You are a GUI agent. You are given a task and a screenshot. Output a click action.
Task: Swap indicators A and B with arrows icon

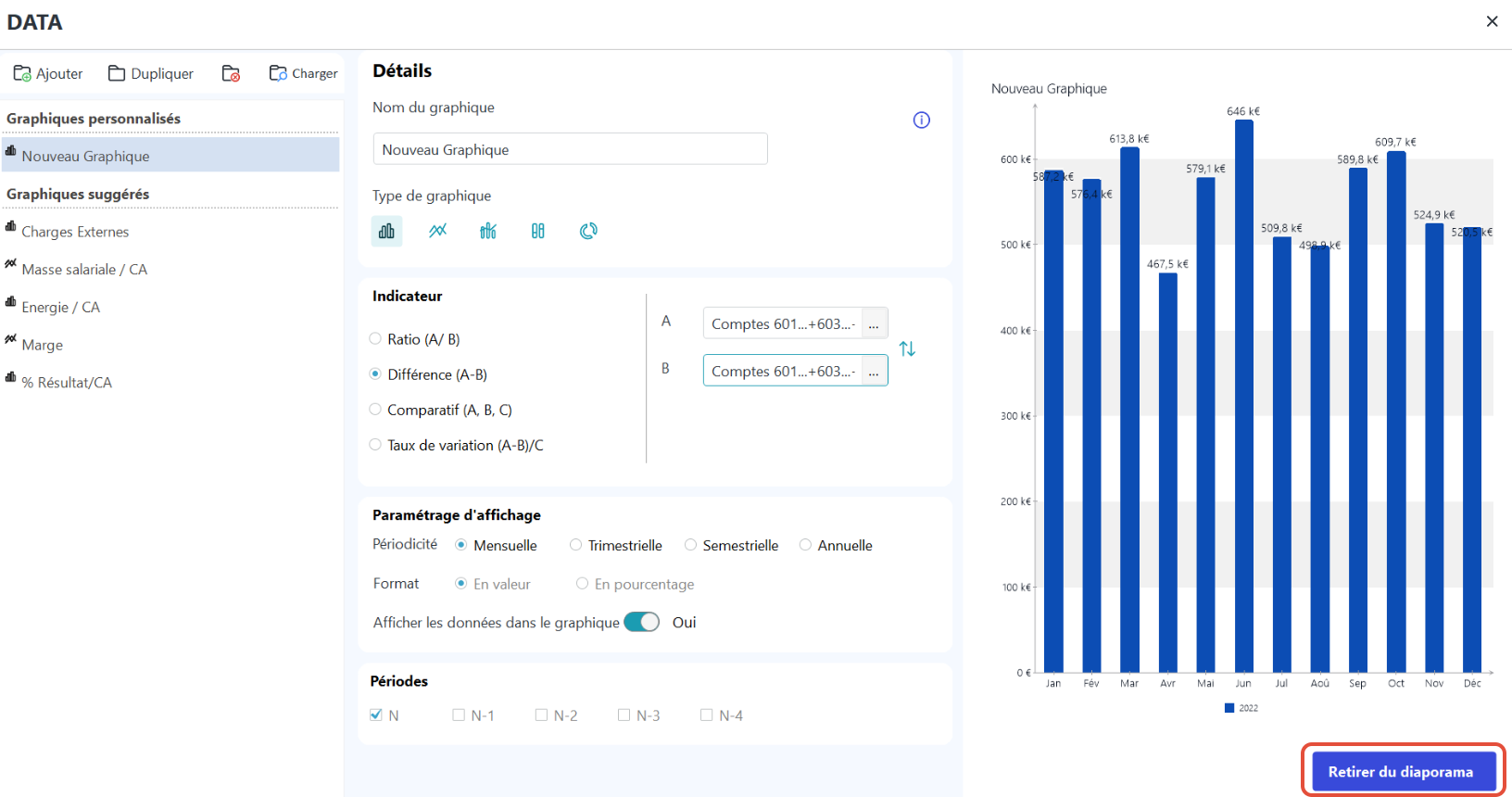907,348
